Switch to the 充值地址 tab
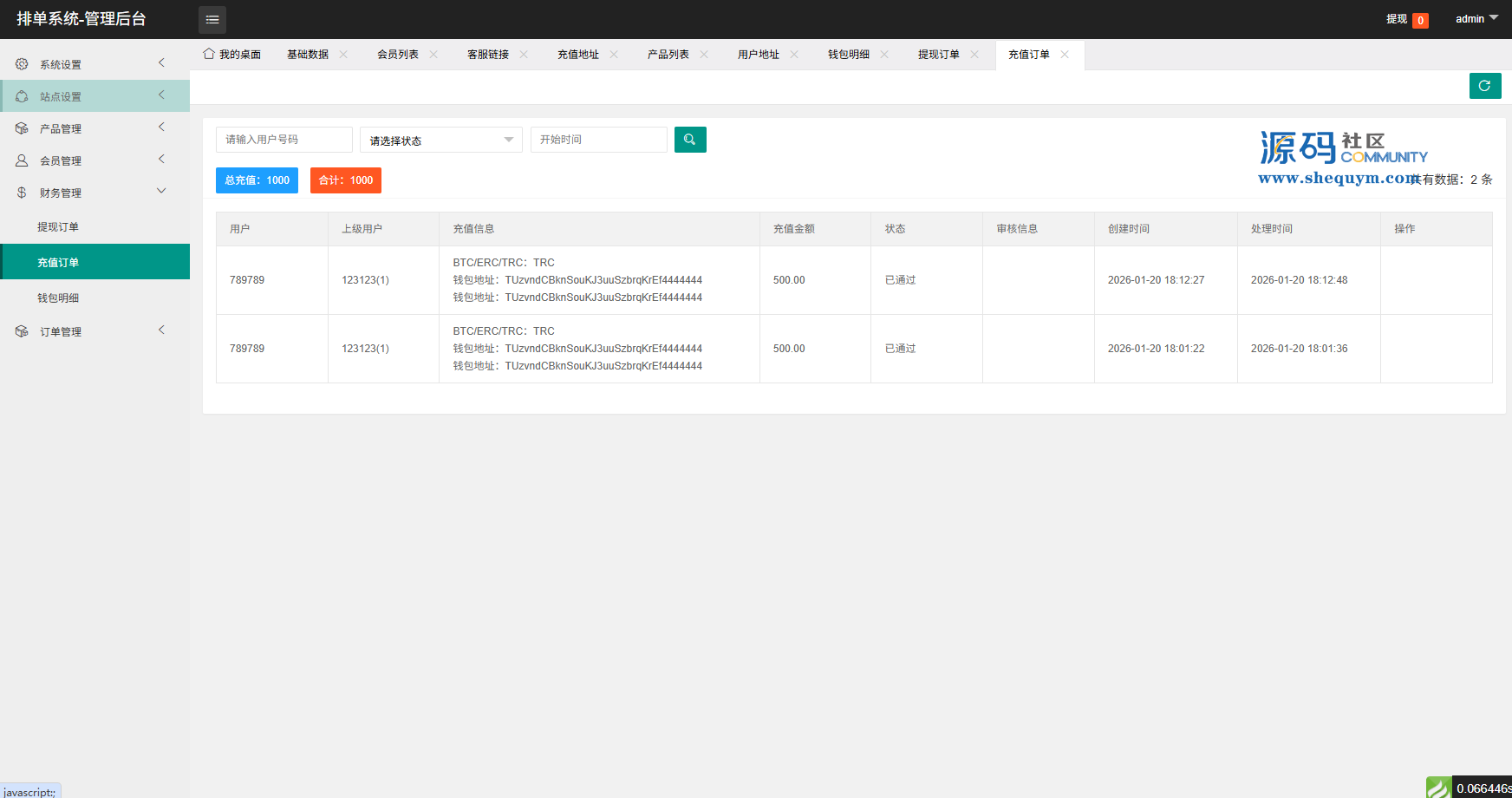 pos(578,55)
